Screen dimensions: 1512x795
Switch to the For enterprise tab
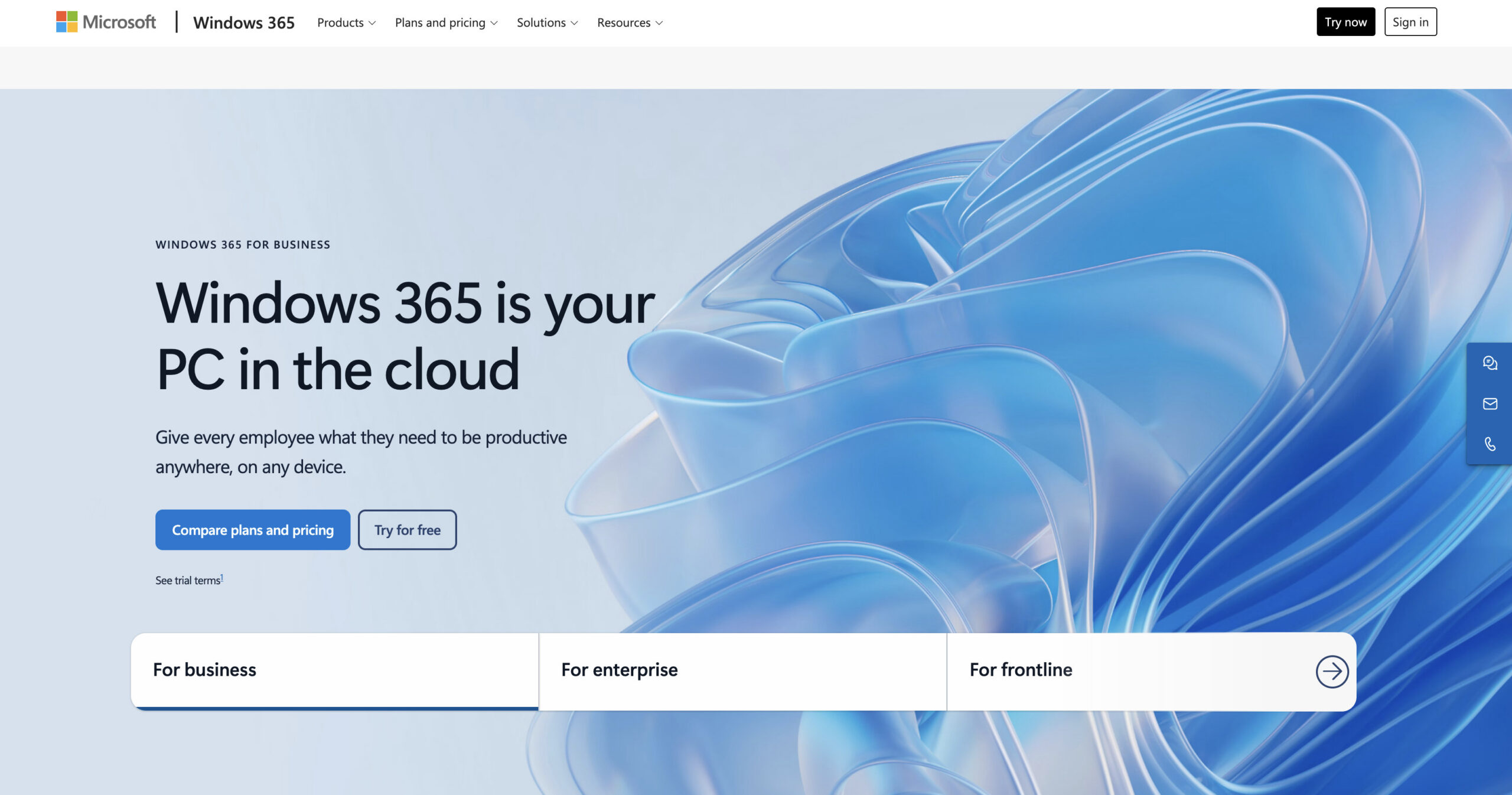tap(743, 671)
